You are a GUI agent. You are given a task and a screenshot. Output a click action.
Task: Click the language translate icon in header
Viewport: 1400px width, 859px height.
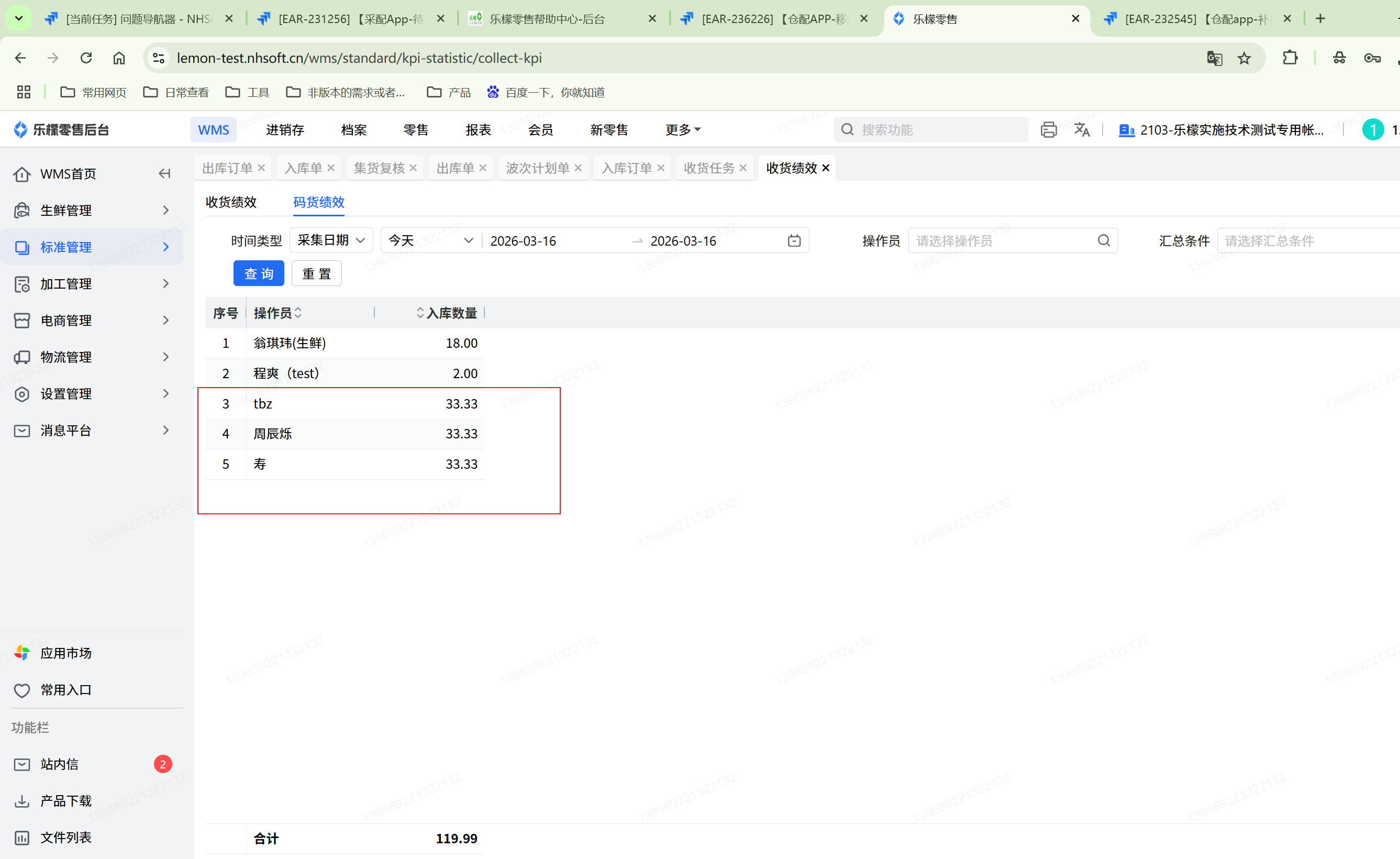pyautogui.click(x=1082, y=129)
